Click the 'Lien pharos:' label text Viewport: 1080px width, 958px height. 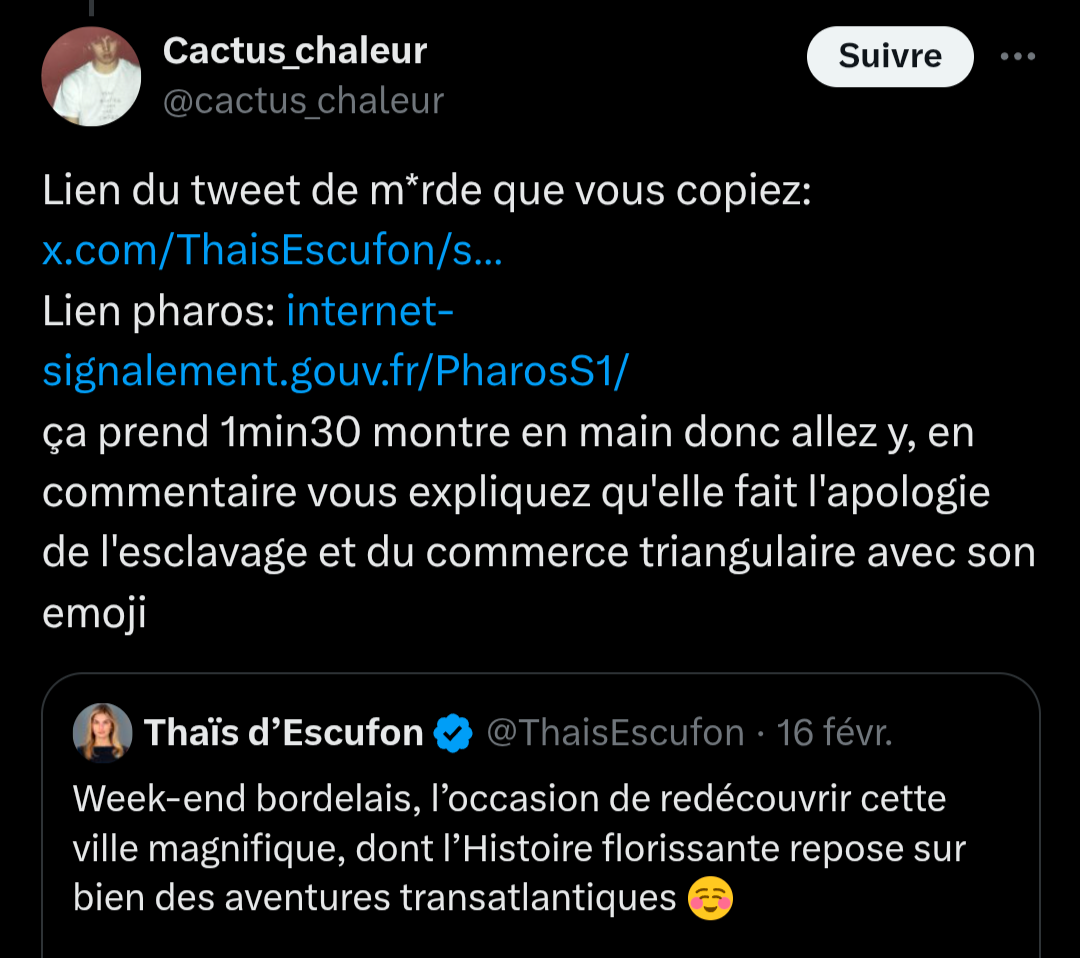tap(159, 311)
